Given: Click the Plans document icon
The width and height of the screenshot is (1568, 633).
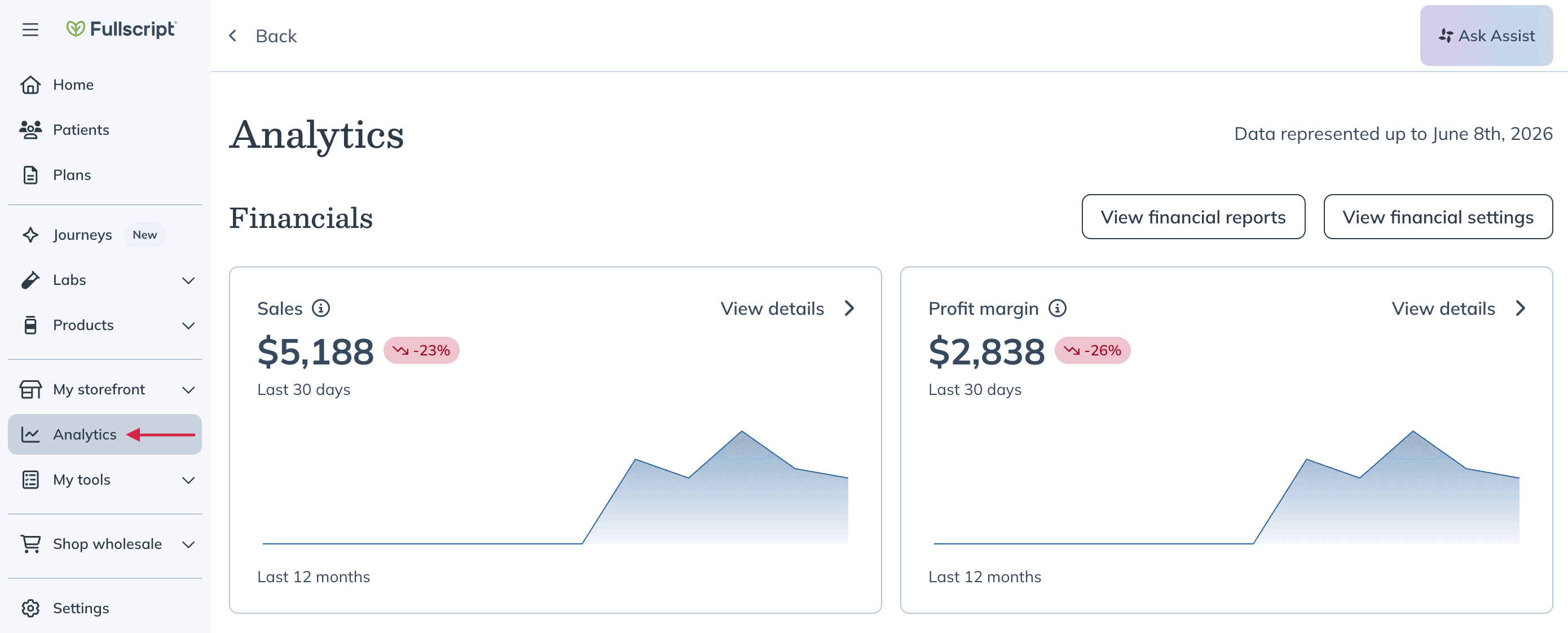Looking at the screenshot, I should [30, 175].
